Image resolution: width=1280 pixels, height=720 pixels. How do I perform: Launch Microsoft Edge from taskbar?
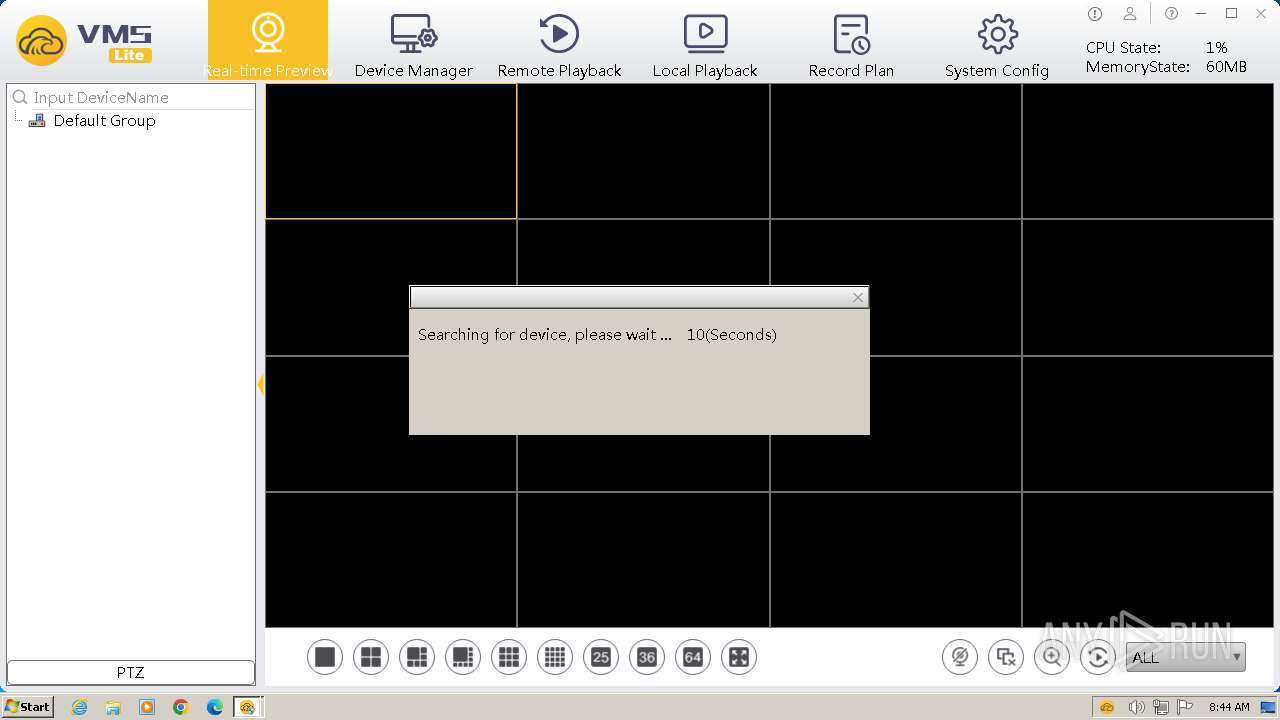pyautogui.click(x=215, y=707)
